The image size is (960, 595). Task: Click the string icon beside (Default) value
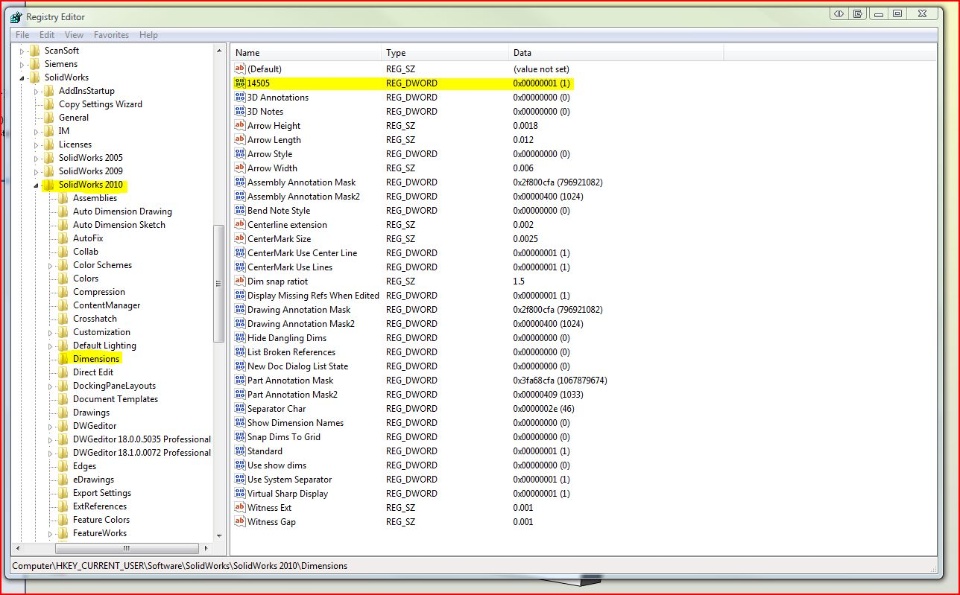pyautogui.click(x=240, y=69)
